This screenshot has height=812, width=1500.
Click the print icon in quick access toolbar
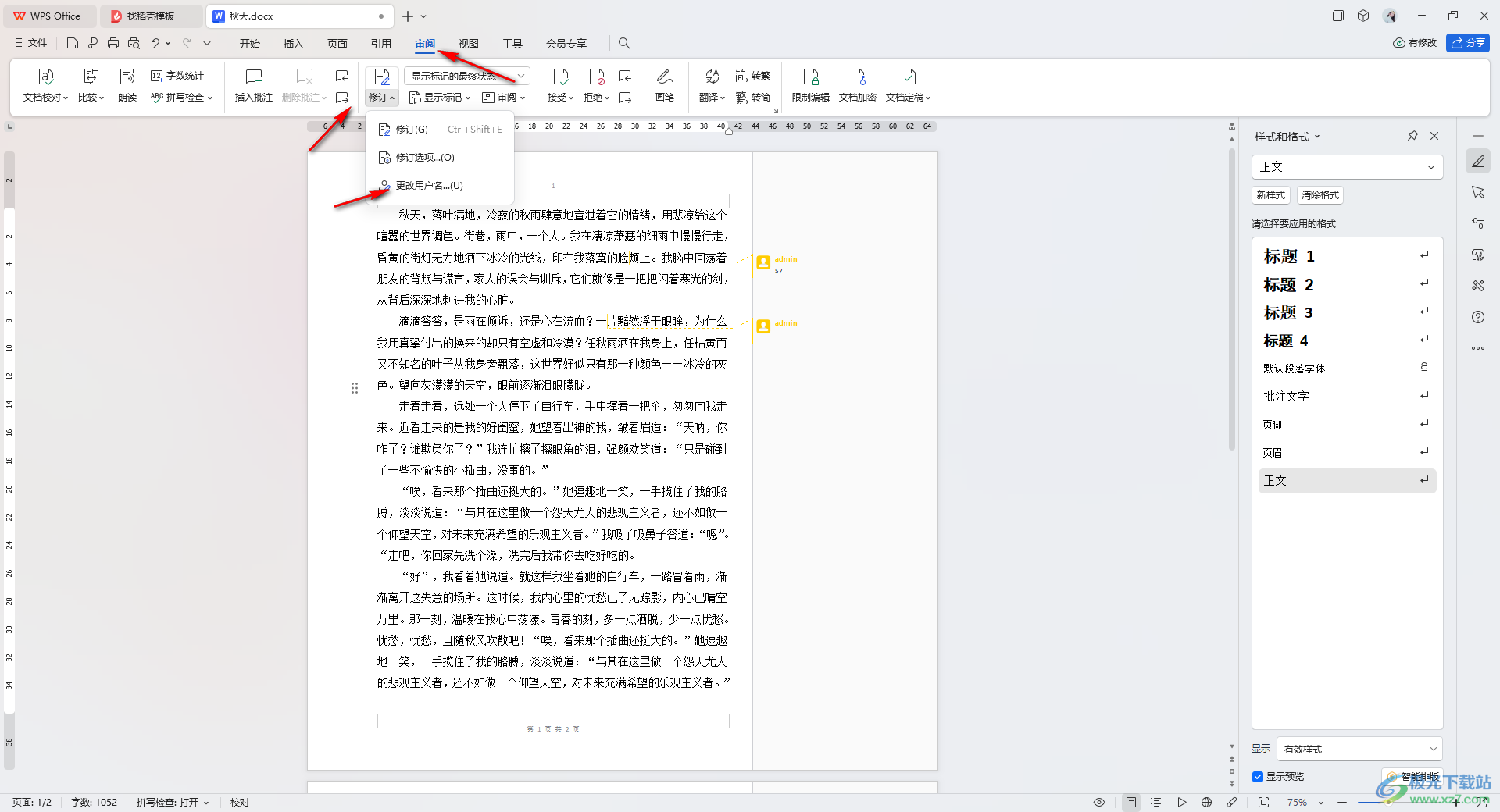[x=113, y=43]
